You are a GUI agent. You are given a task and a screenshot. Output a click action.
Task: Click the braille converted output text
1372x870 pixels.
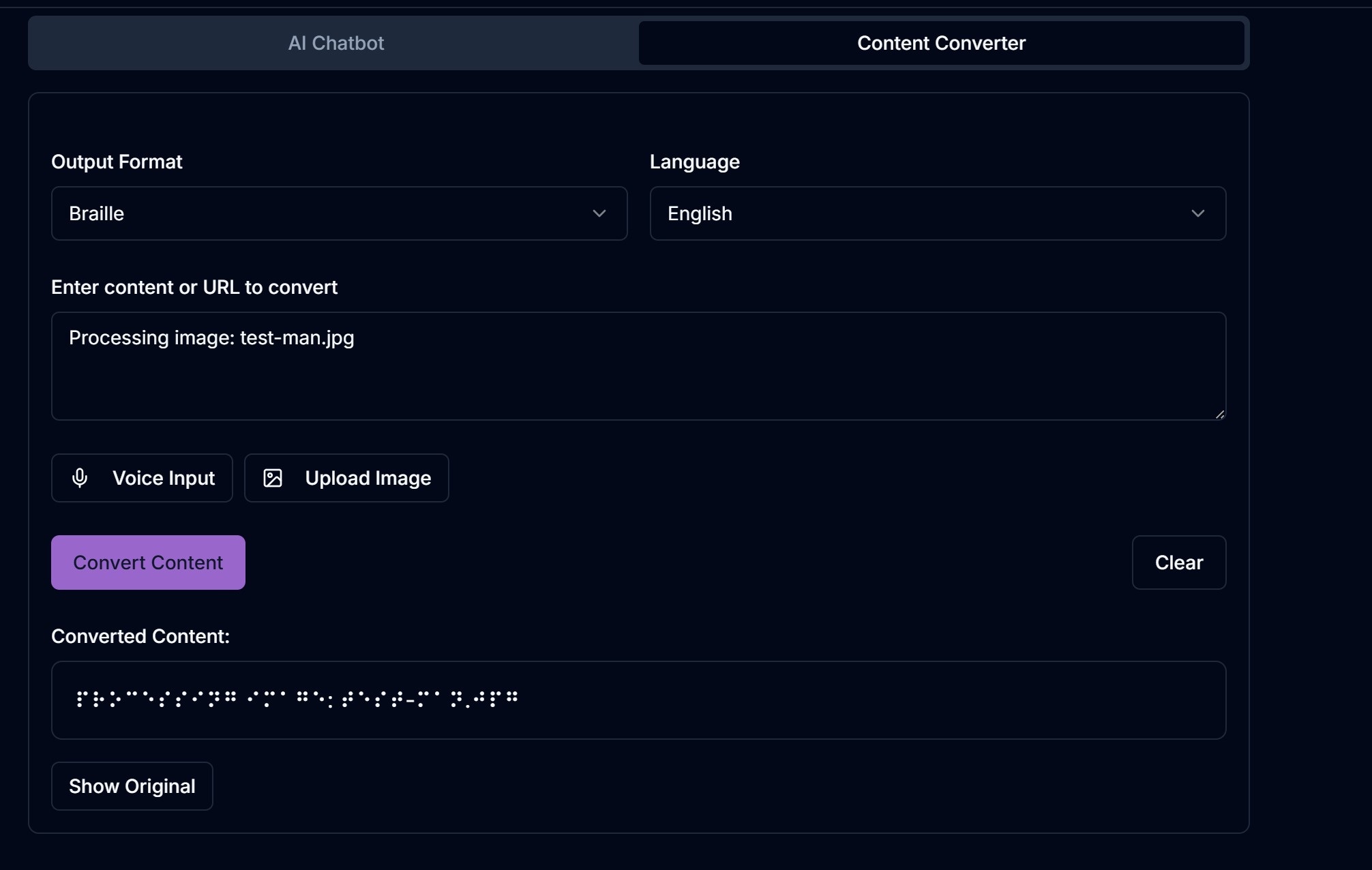click(x=297, y=698)
